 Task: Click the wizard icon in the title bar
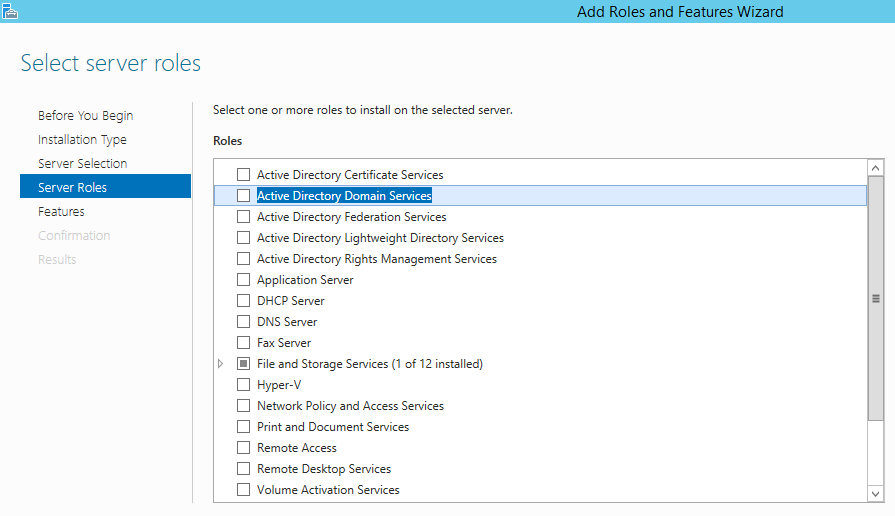[10, 11]
